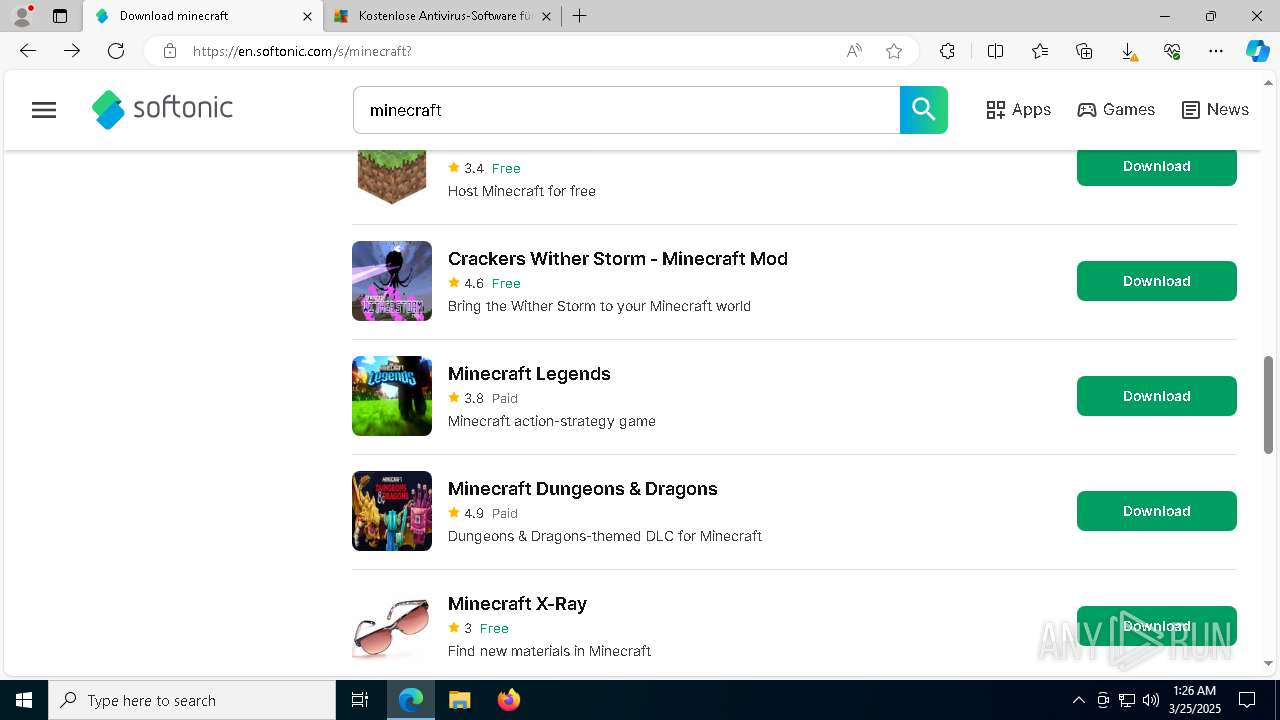
Task: Close the Download minecraft tab
Action: [307, 16]
